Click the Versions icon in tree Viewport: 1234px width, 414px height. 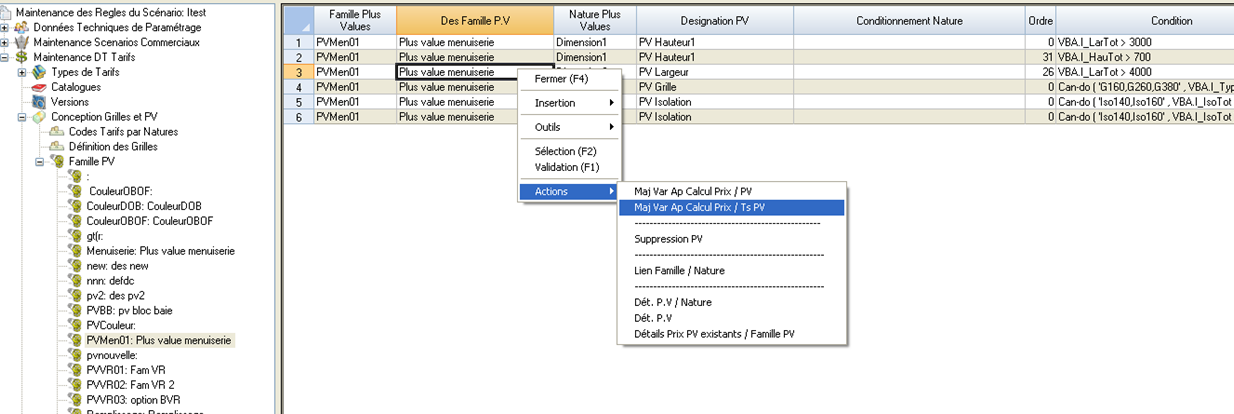pyautogui.click(x=39, y=102)
